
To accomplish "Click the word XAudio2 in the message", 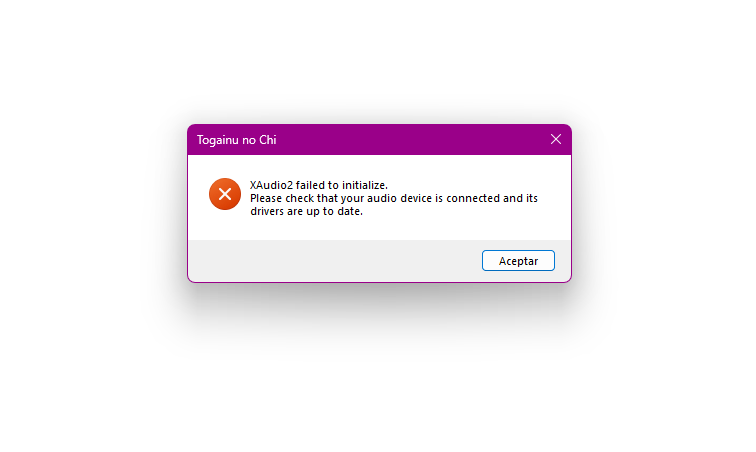I will pos(271,185).
